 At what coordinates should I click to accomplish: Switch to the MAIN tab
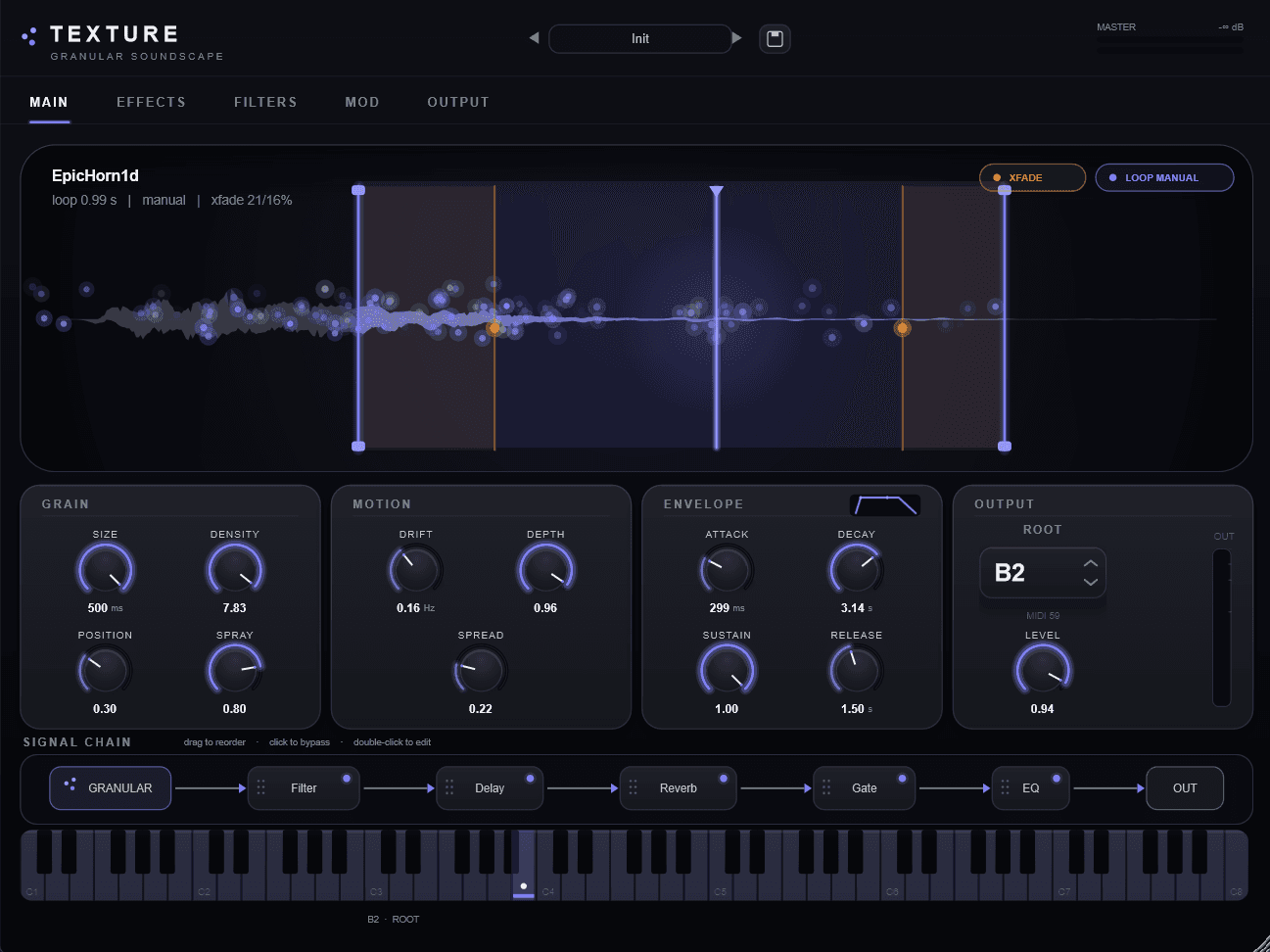(x=49, y=102)
